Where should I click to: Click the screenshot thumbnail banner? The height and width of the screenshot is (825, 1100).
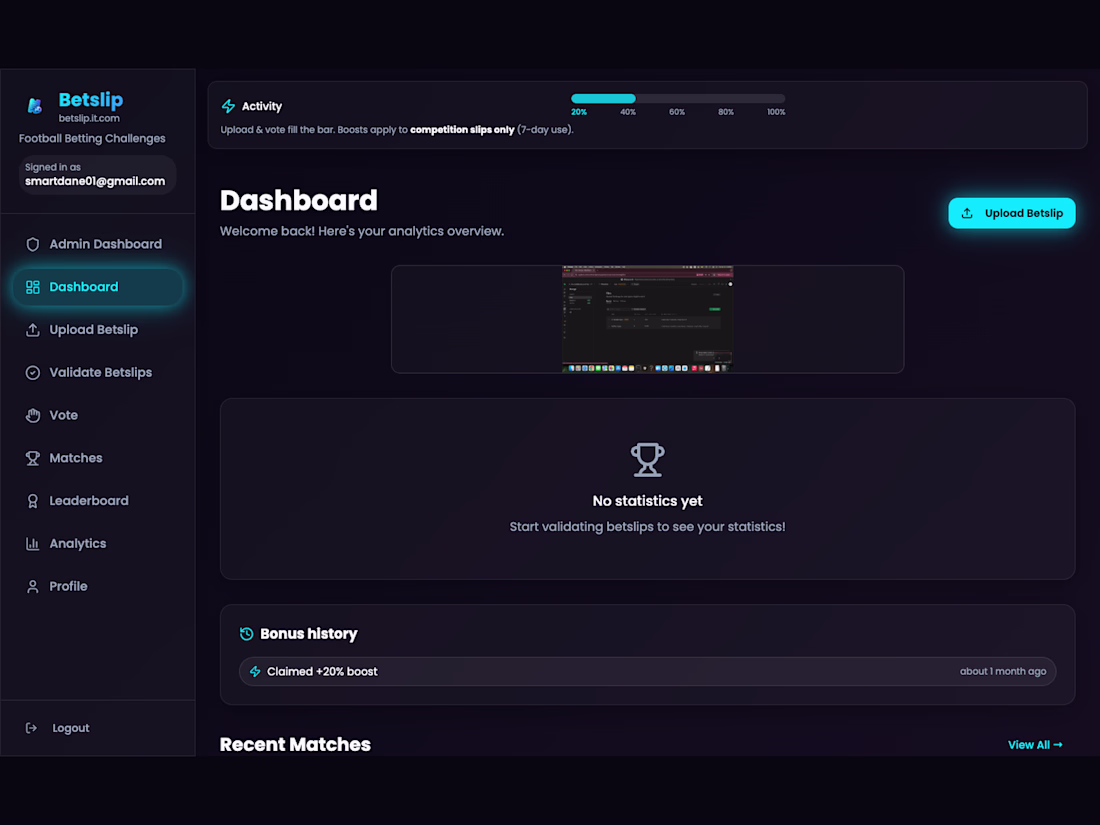tap(647, 319)
